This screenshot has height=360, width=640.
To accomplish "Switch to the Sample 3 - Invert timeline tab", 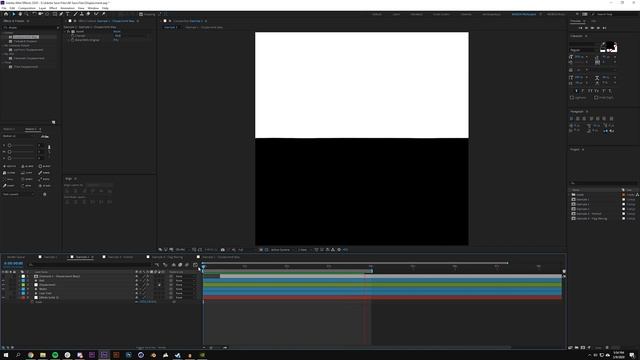I will point(120,257).
